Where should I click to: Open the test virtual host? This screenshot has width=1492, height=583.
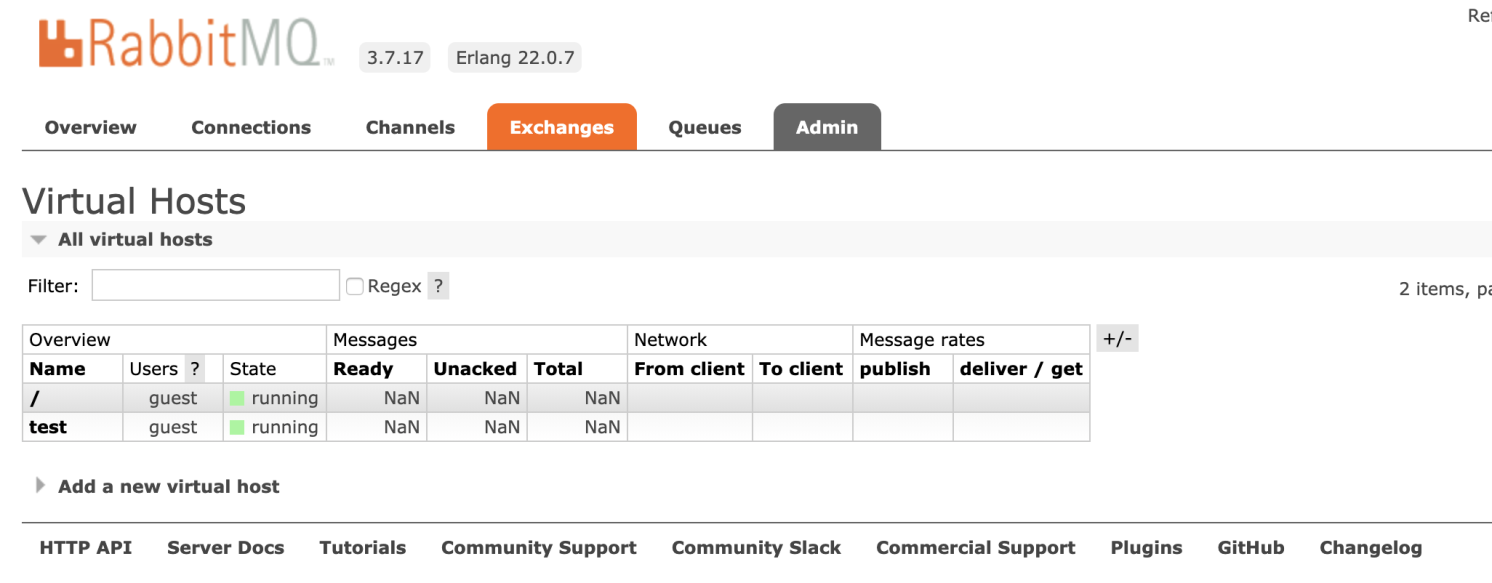click(x=48, y=428)
